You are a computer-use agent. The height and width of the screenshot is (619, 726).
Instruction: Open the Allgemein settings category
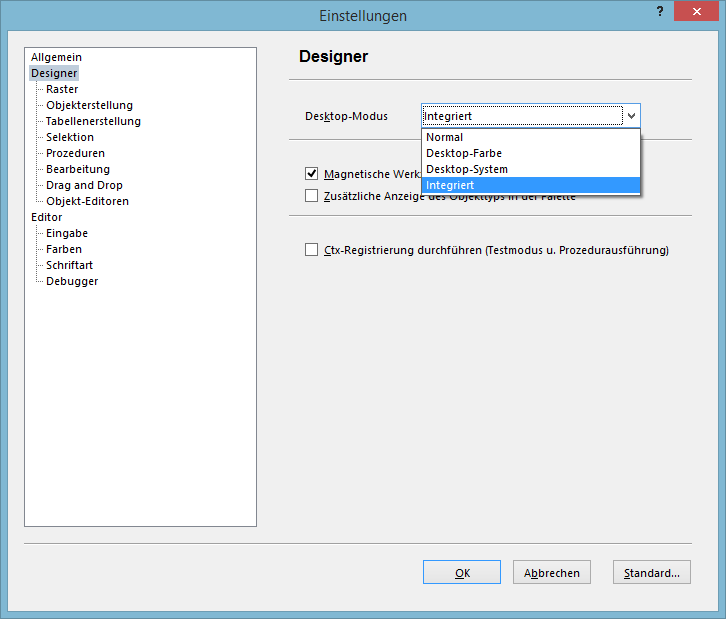56,57
